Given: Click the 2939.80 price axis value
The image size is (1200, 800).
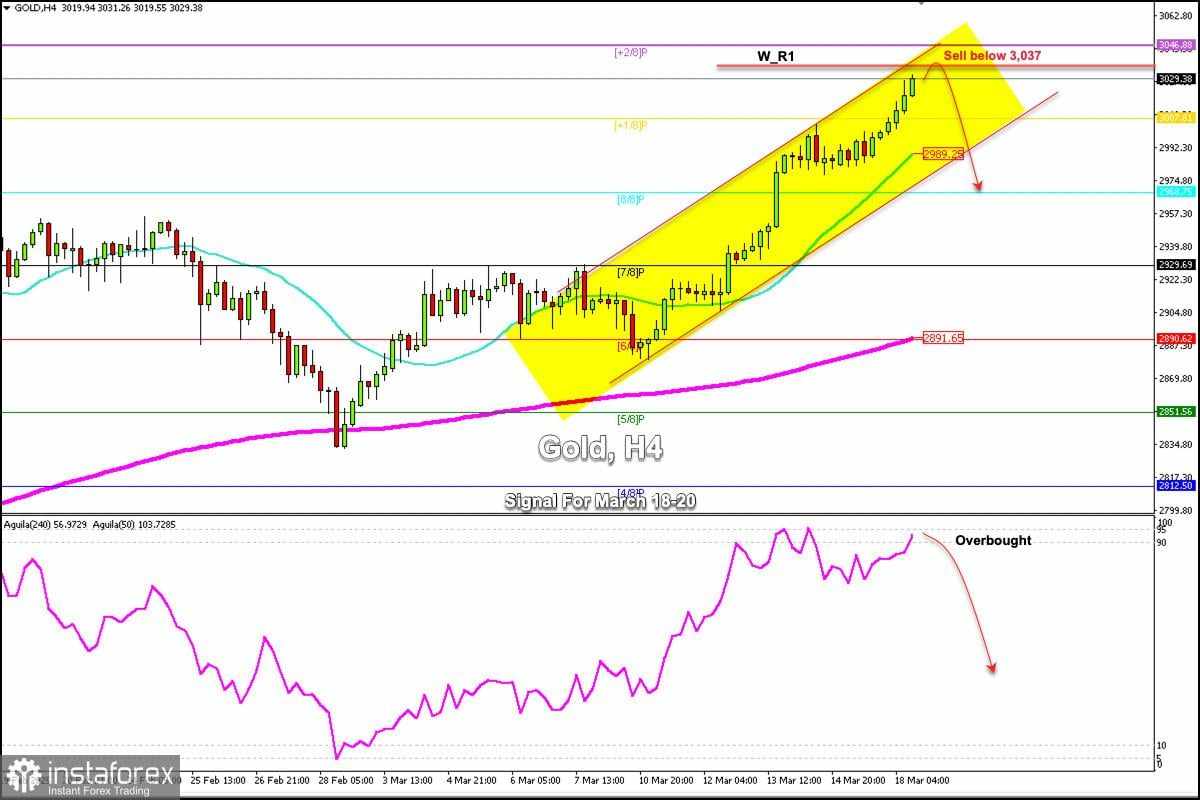Looking at the screenshot, I should click(x=1176, y=247).
